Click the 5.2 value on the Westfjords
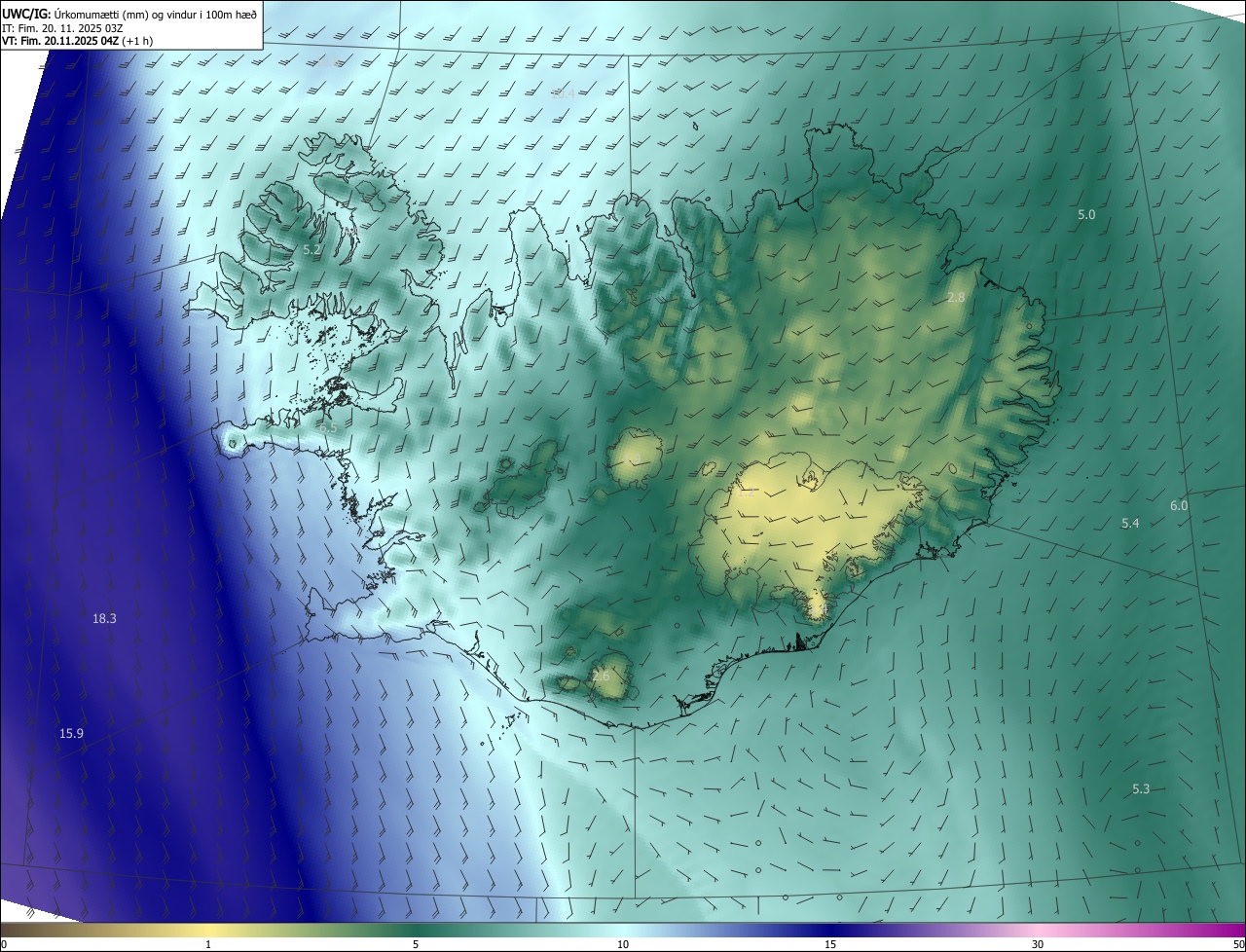Image resolution: width=1246 pixels, height=952 pixels. pos(311,250)
